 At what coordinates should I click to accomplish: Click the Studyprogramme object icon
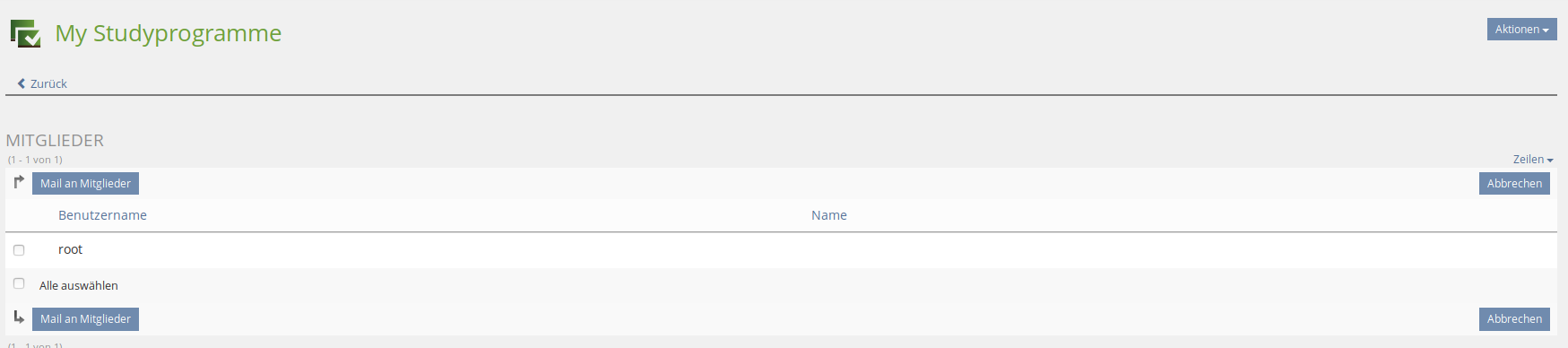[25, 33]
